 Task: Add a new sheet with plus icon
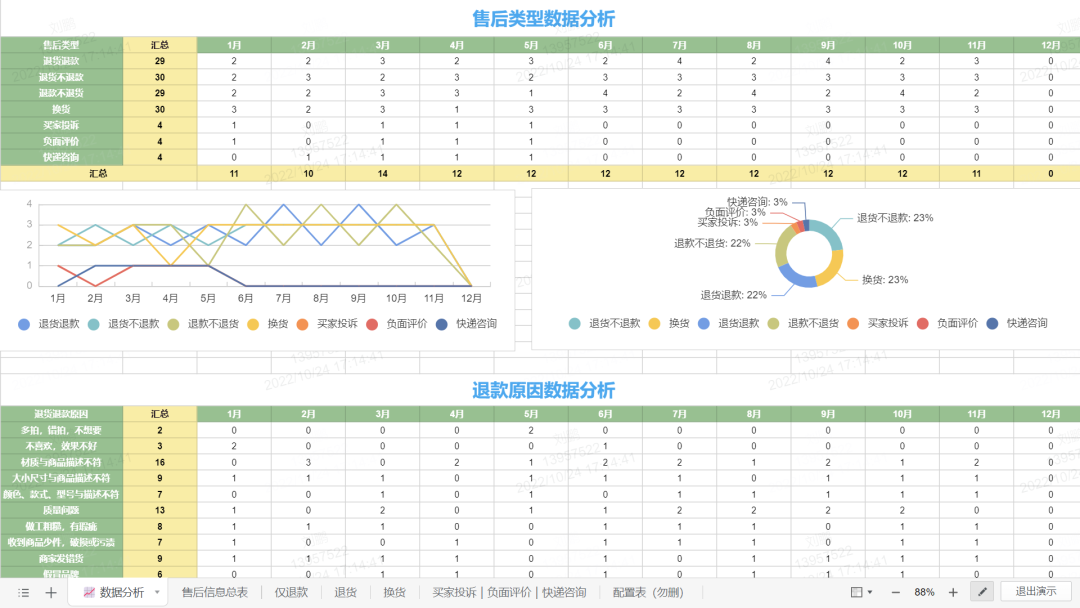(x=51, y=592)
